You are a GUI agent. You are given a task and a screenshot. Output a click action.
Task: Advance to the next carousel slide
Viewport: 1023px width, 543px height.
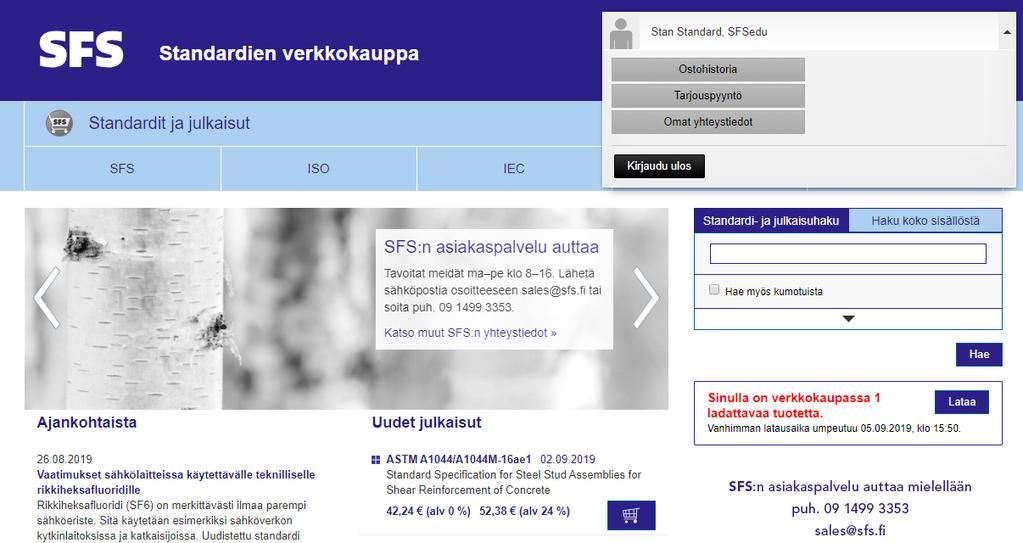646,297
